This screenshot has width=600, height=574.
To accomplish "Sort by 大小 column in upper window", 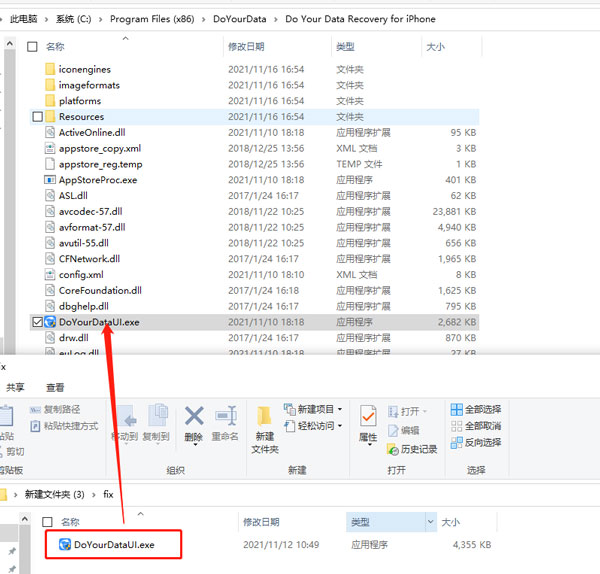I will click(x=435, y=47).
